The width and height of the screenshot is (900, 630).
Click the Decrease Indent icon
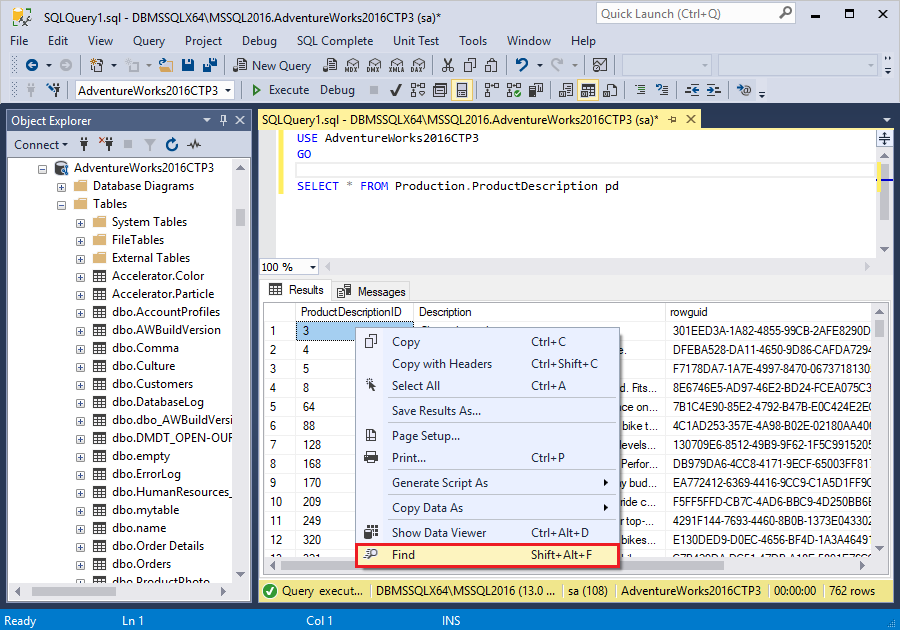click(692, 90)
